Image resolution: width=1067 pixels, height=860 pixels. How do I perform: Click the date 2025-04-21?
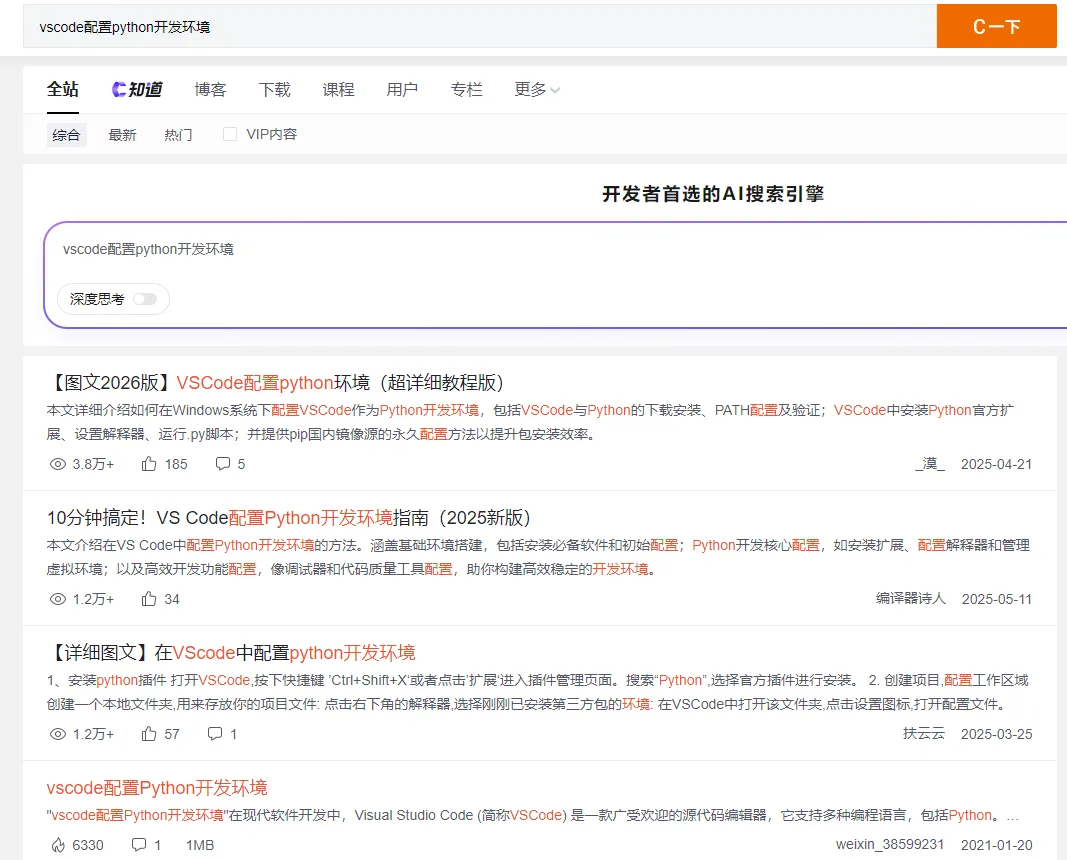click(996, 464)
